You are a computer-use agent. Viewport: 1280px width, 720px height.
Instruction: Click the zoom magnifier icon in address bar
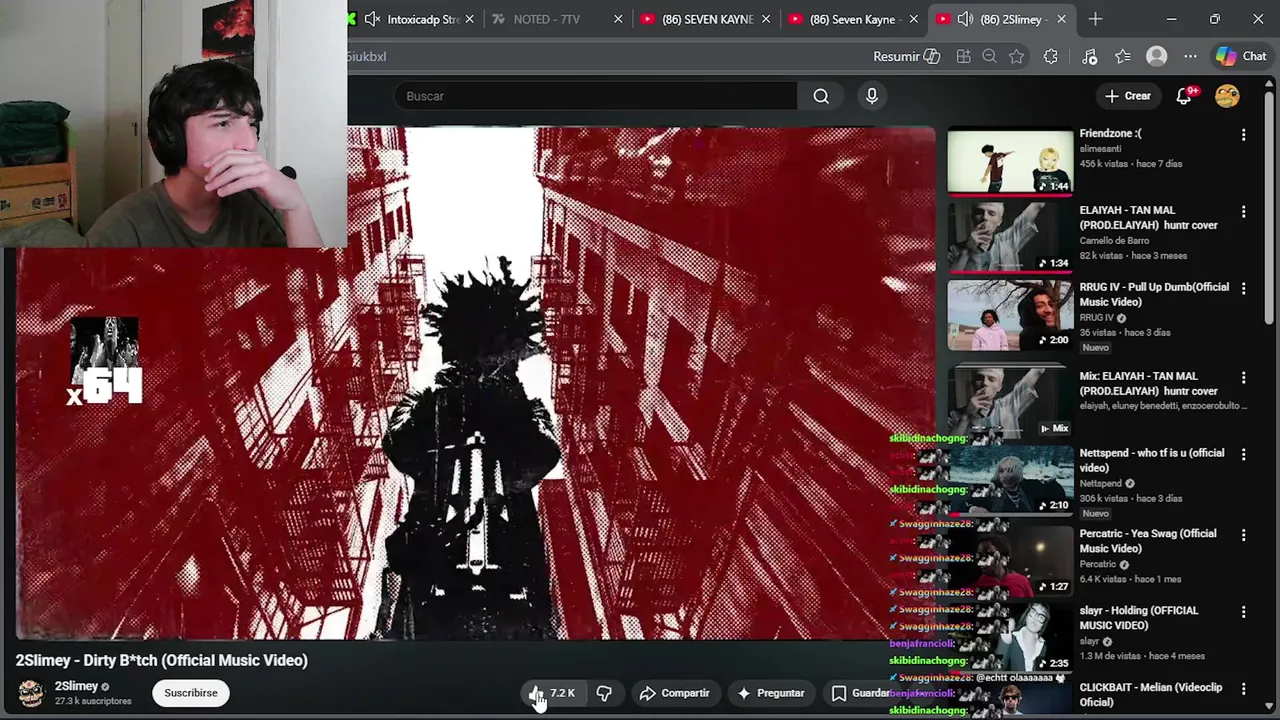(990, 57)
